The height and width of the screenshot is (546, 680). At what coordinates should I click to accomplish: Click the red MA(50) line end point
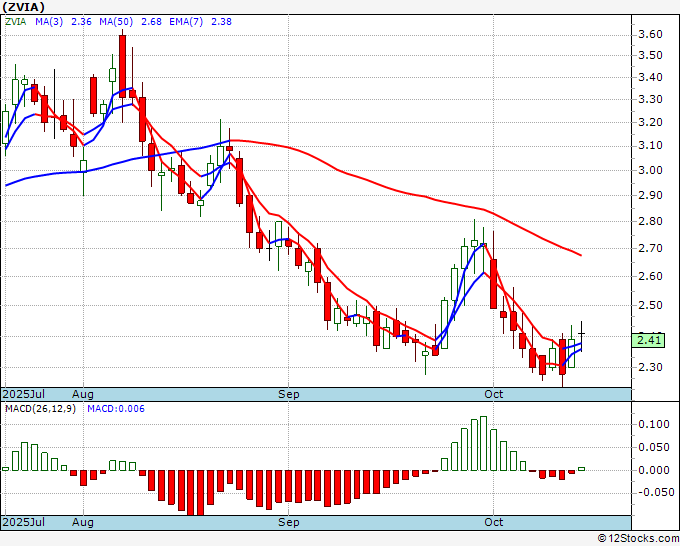click(581, 255)
